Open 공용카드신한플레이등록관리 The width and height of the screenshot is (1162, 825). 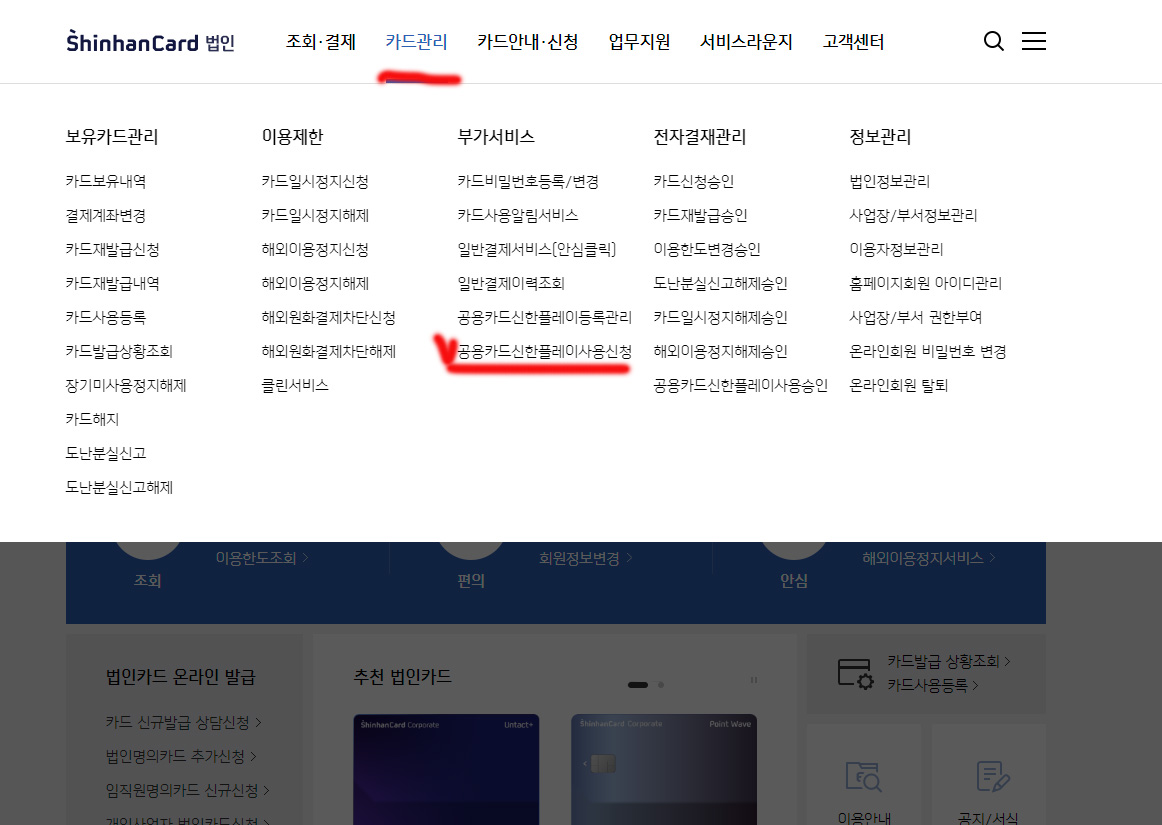[545, 317]
